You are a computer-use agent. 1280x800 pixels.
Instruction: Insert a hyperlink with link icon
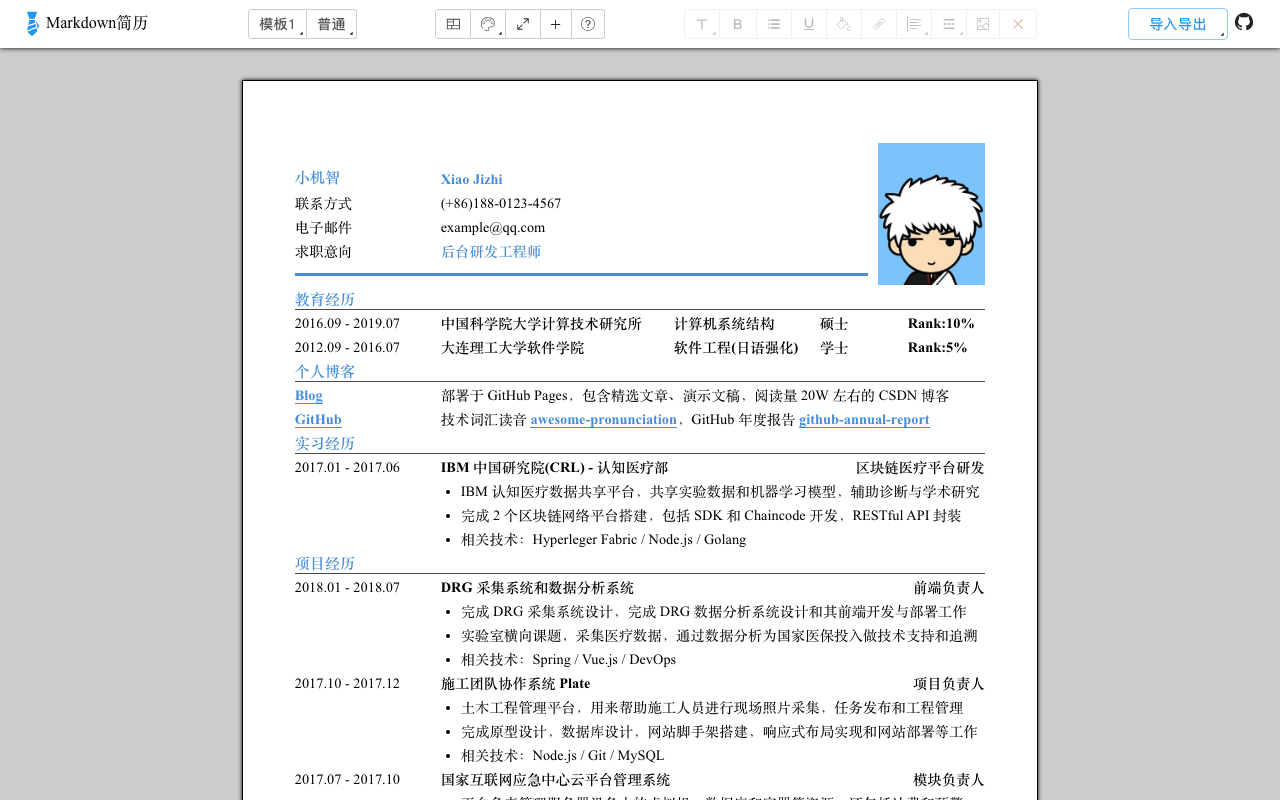pyautogui.click(x=879, y=24)
